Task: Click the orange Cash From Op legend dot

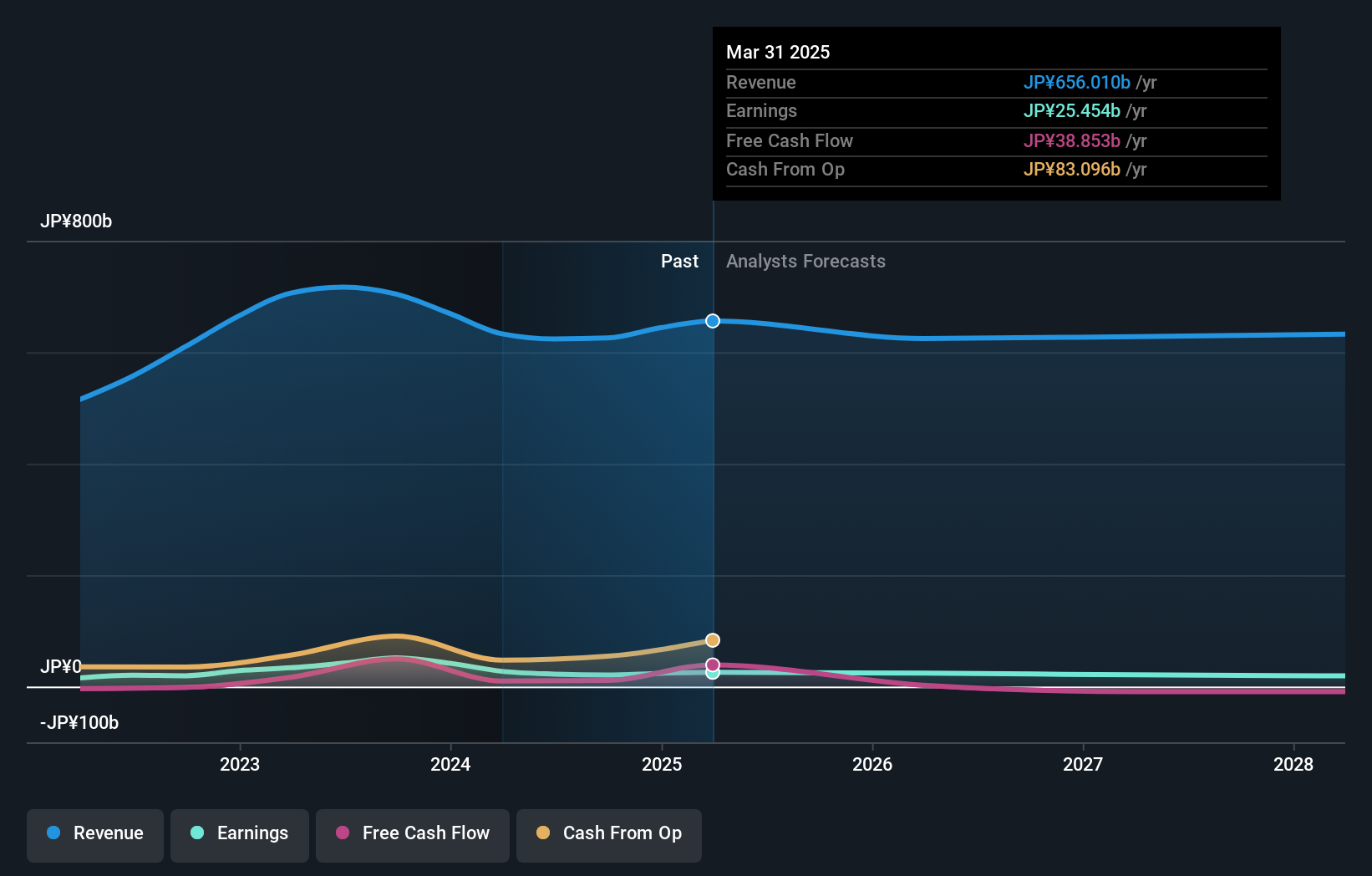Action: (x=543, y=833)
